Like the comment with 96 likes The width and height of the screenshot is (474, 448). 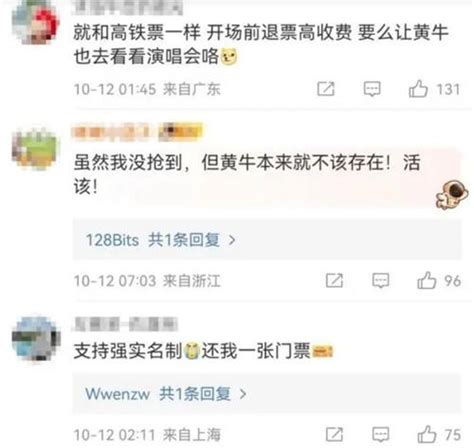(x=427, y=280)
